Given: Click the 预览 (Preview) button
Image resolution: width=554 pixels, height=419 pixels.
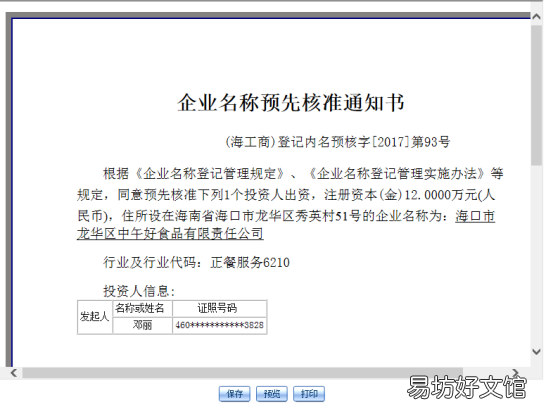Looking at the screenshot, I should click(x=271, y=394).
